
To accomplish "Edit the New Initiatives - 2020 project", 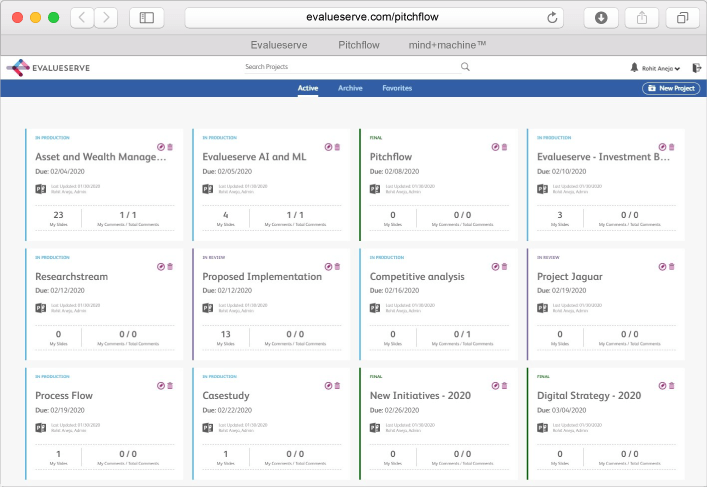I will point(496,386).
